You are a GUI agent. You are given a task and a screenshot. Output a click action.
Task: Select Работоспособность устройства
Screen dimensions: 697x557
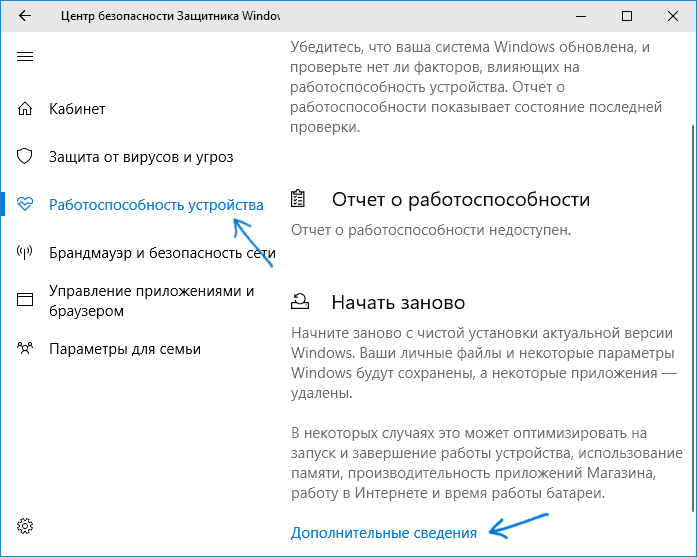[x=156, y=205]
